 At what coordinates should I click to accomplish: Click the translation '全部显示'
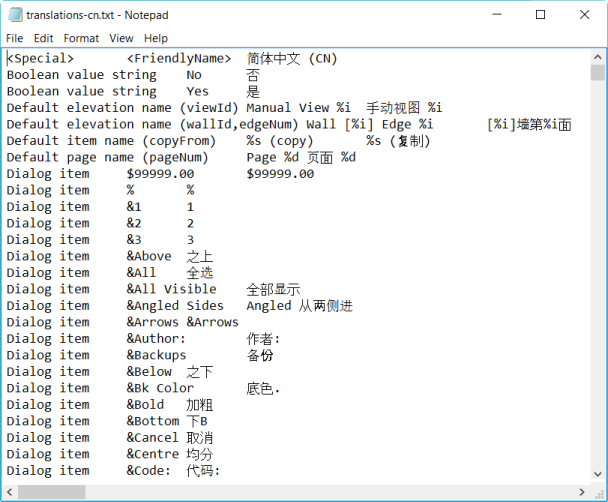[x=273, y=290]
